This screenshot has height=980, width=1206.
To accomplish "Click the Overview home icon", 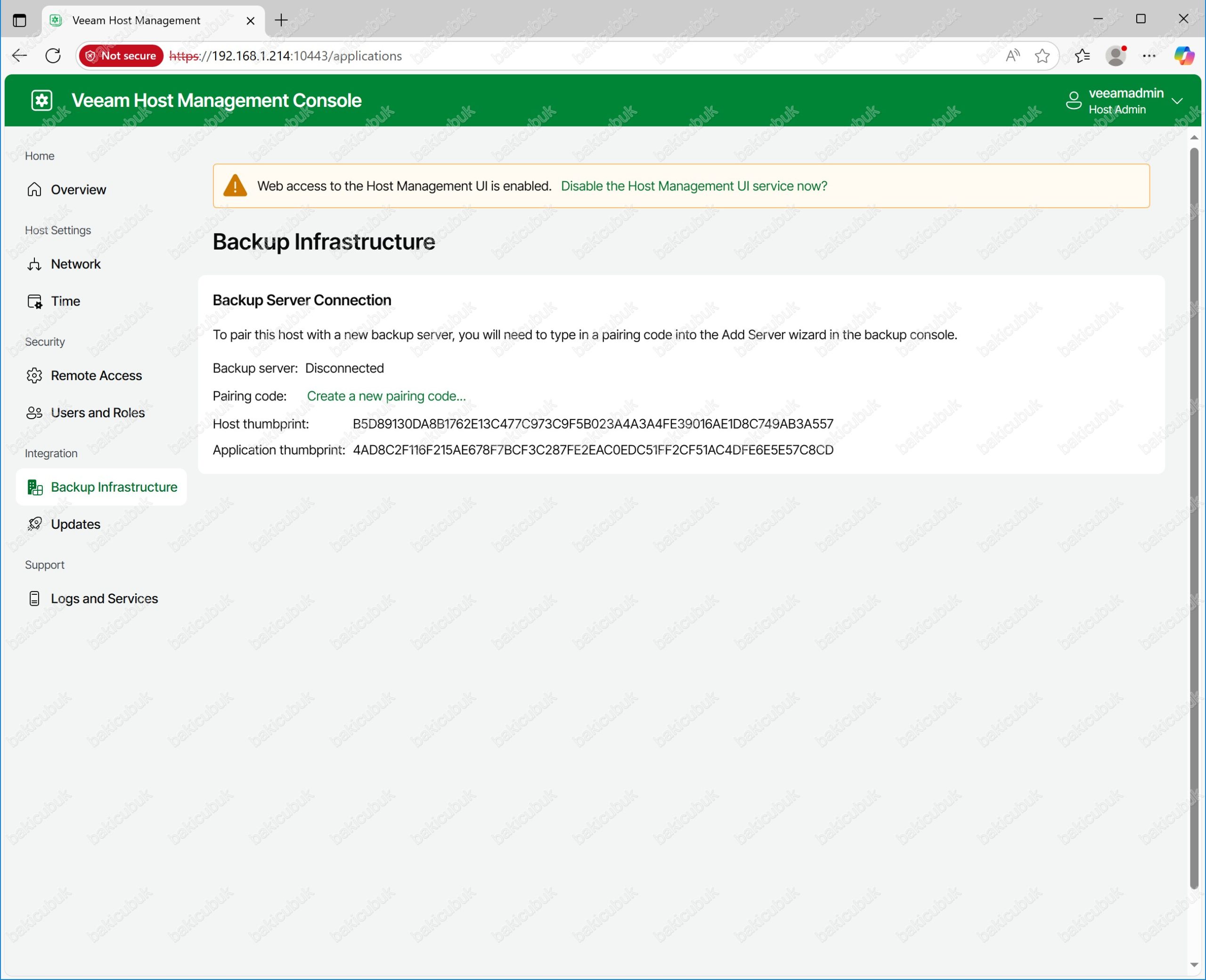I will [34, 190].
